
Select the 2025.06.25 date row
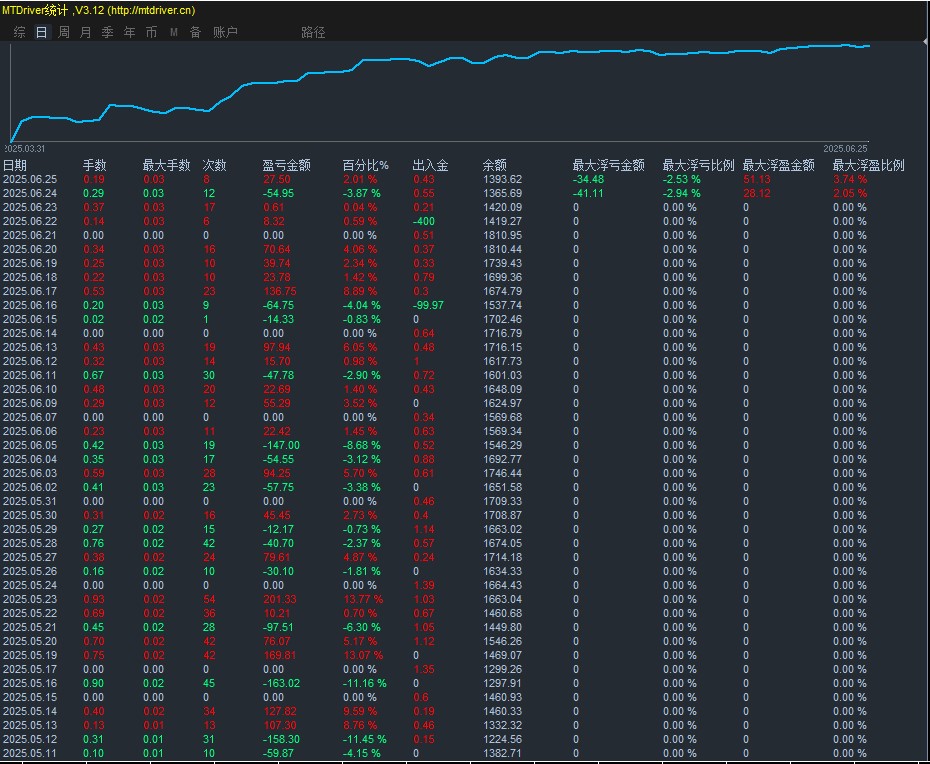(30, 179)
